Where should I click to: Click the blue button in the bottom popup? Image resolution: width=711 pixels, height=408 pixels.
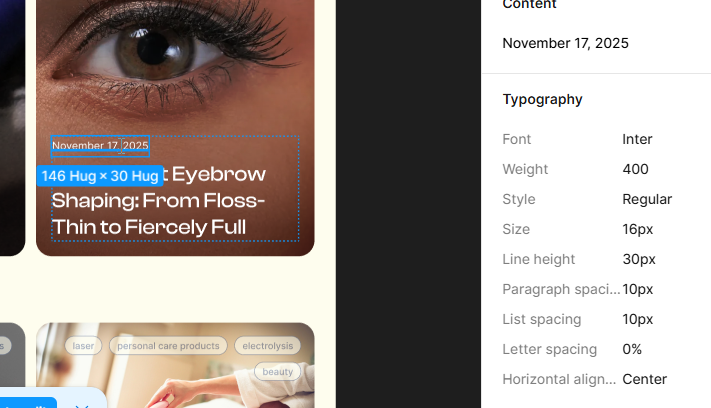(x=28, y=403)
